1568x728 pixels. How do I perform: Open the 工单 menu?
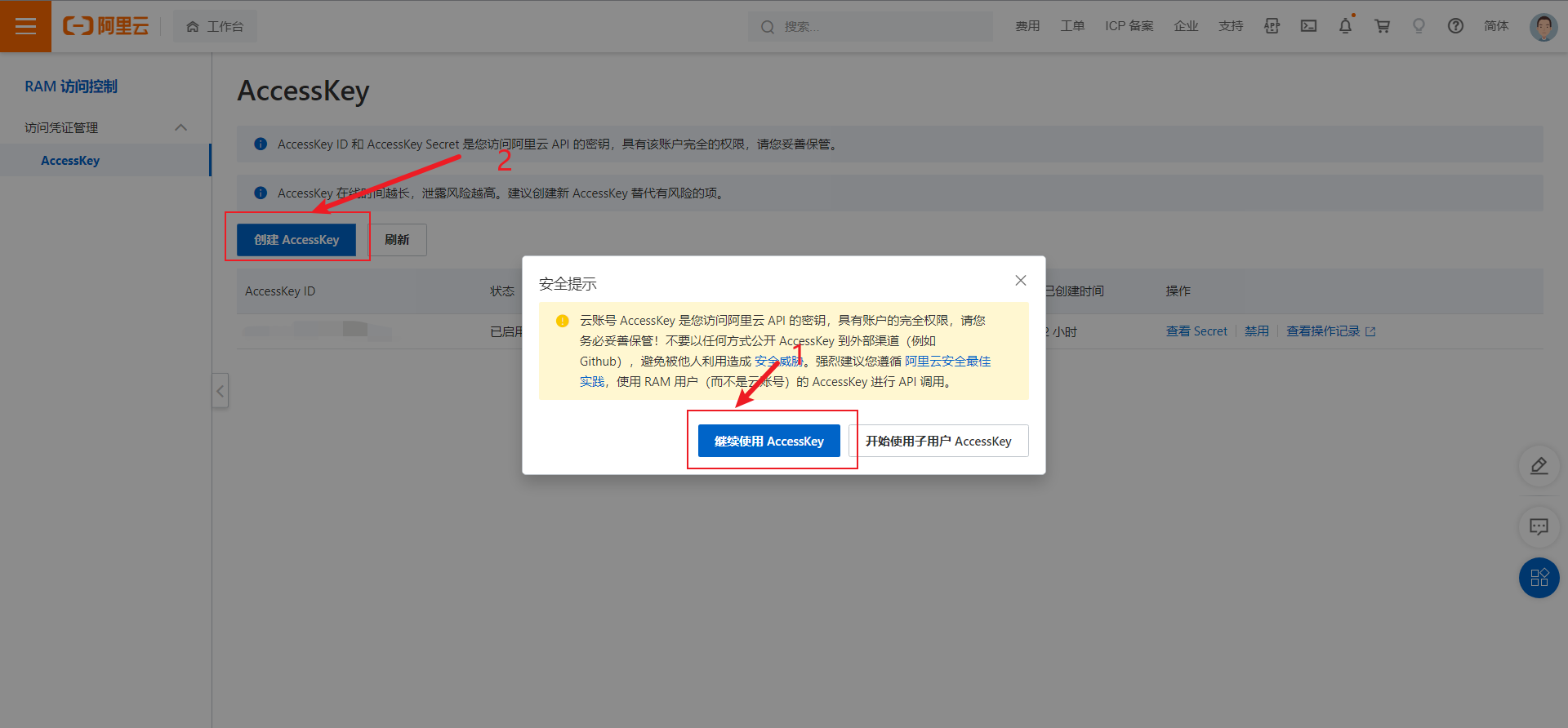point(1072,26)
